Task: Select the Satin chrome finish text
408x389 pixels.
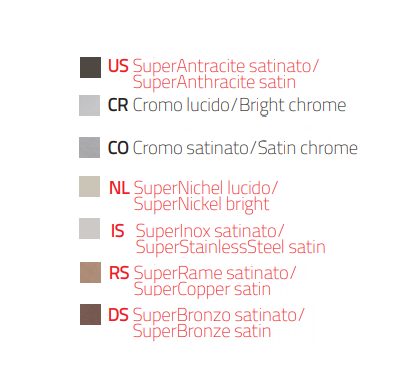Action: (x=308, y=148)
